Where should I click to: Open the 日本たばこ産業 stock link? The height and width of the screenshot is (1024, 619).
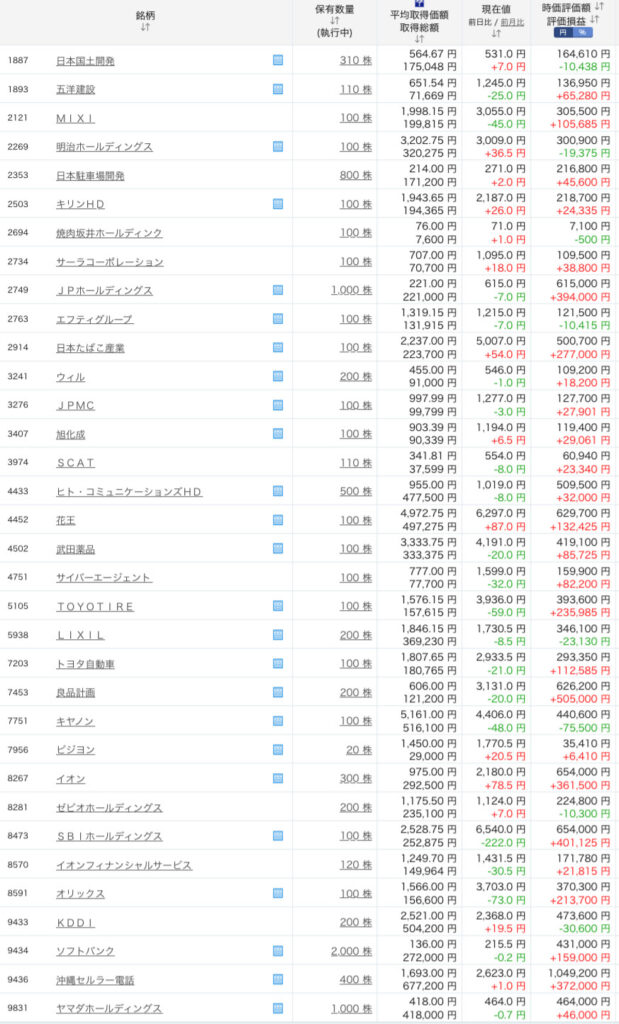pos(90,348)
